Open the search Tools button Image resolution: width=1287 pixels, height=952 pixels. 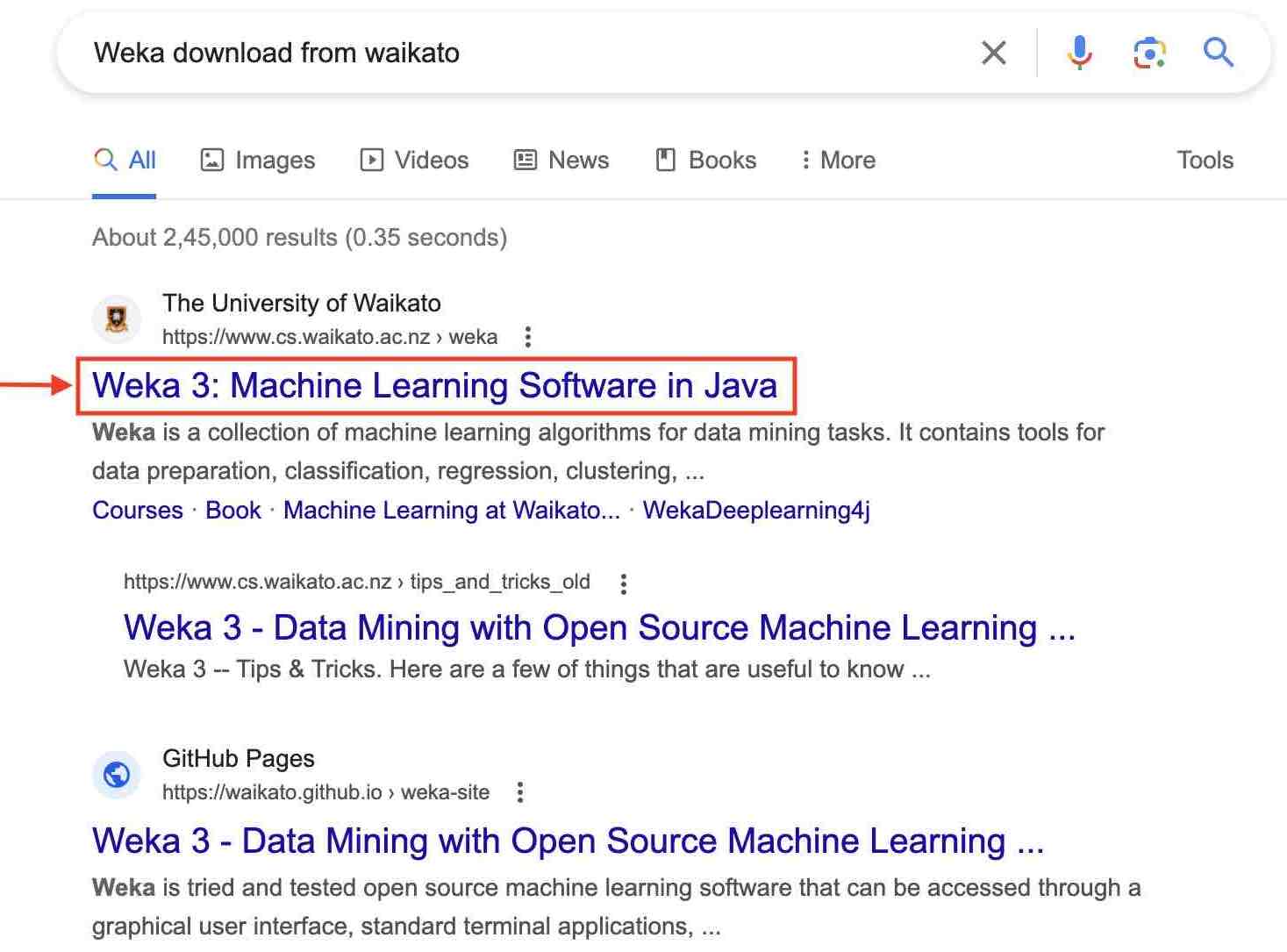(x=1205, y=161)
